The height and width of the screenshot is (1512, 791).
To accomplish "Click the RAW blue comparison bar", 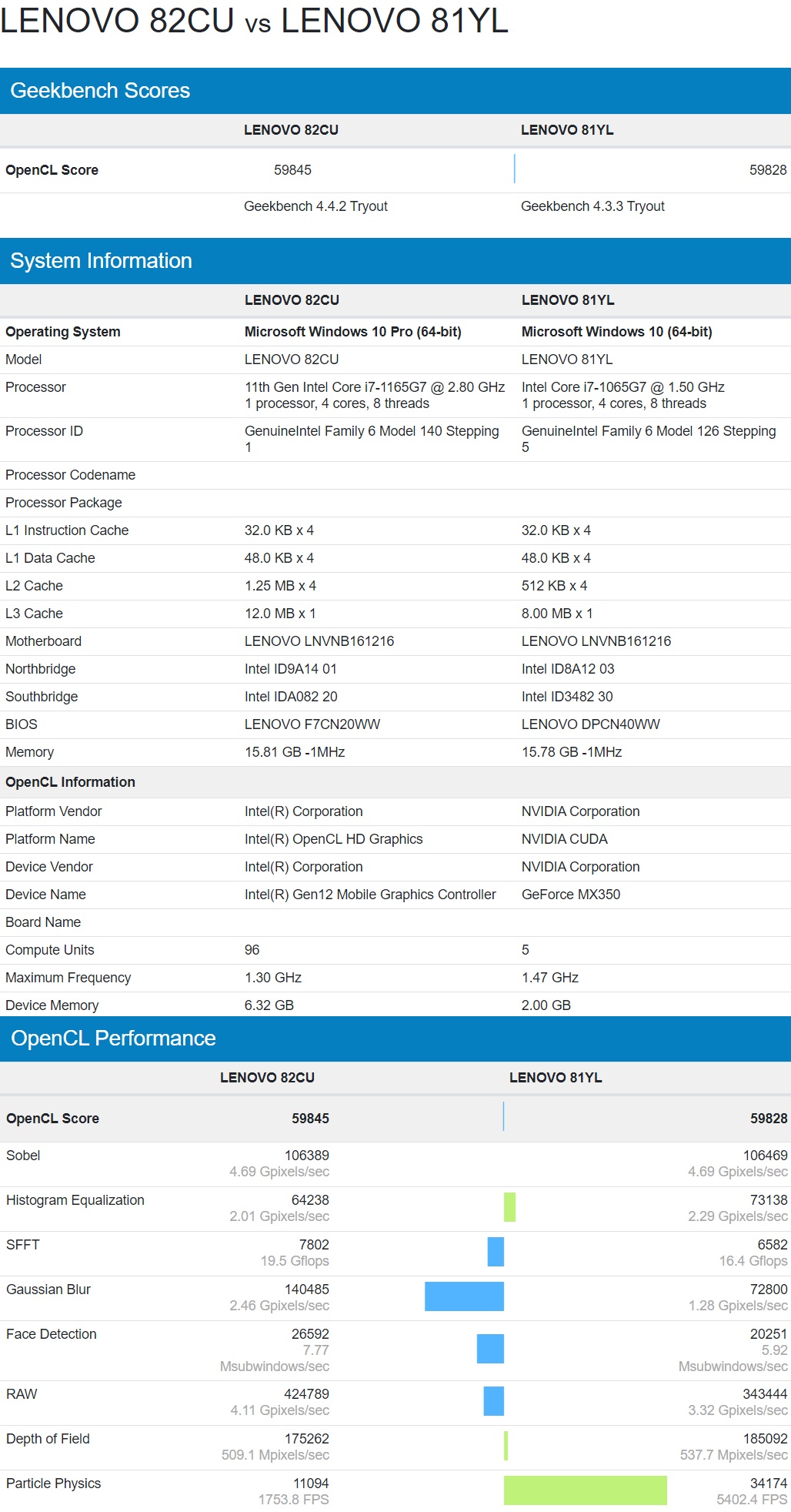I will (x=493, y=1401).
